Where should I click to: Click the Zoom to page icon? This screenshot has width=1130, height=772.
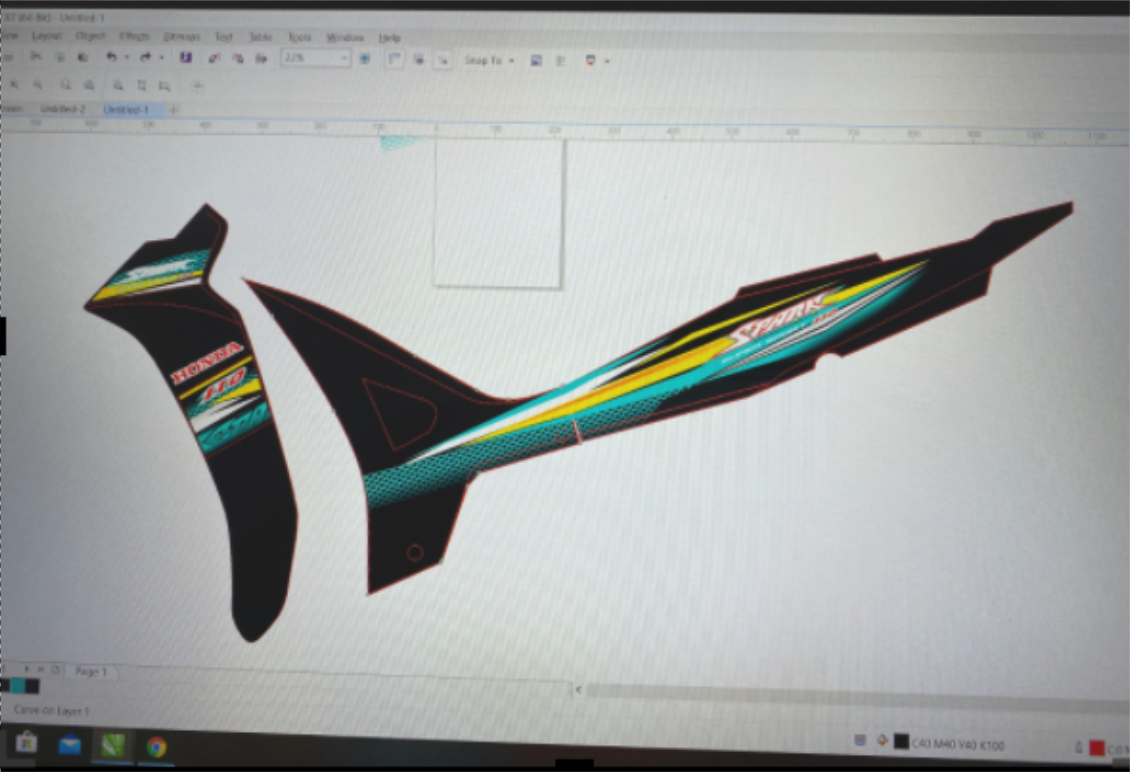(x=117, y=86)
